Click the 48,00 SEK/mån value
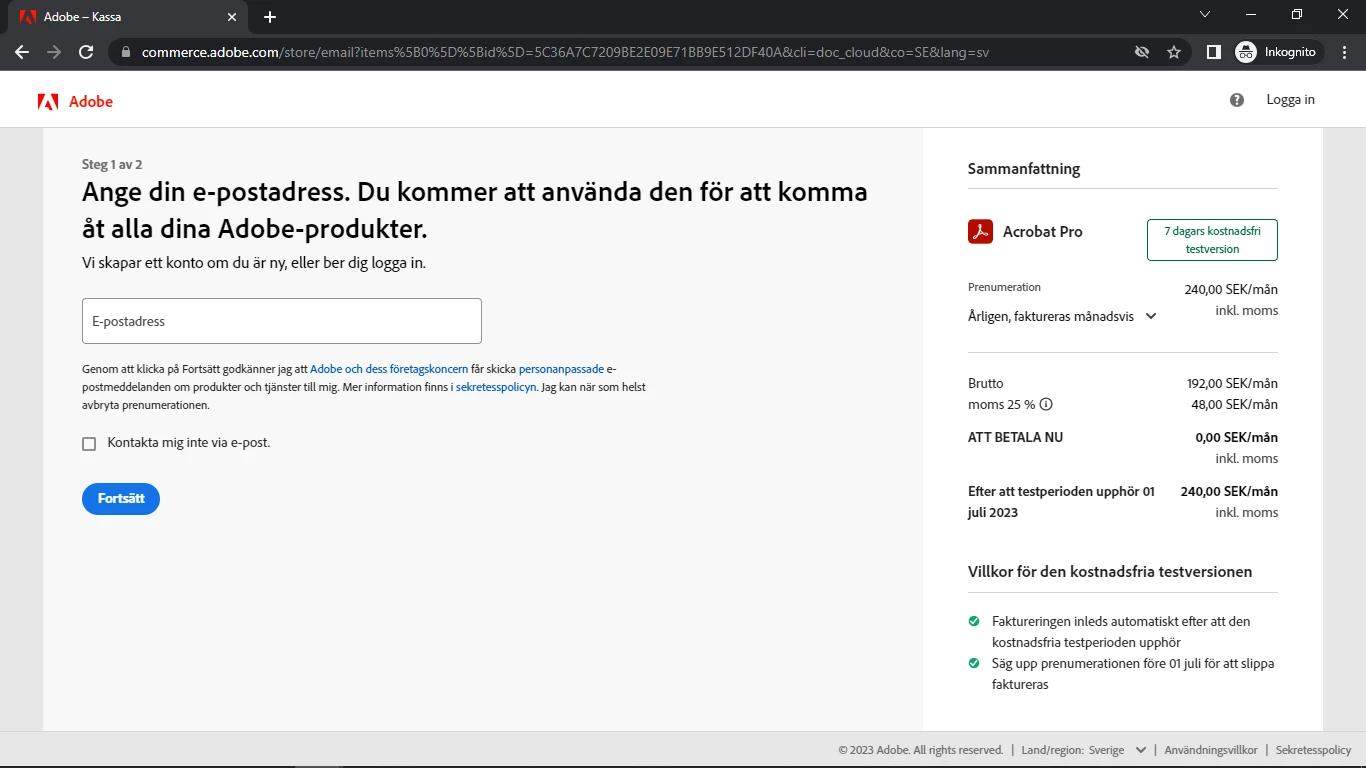This screenshot has width=1366, height=768. pos(1236,405)
